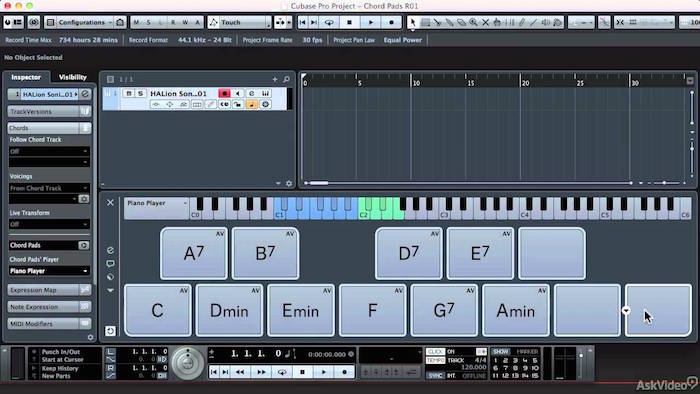Click Play in the top toolbar

coord(371,22)
